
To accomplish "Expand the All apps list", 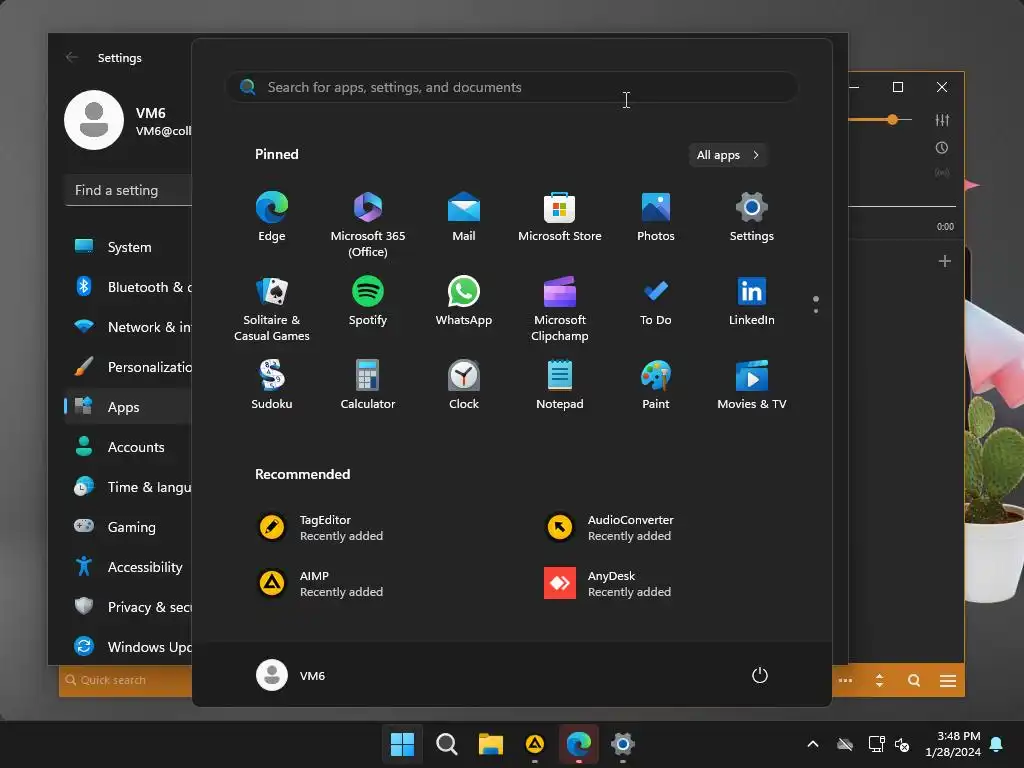I will [x=728, y=155].
